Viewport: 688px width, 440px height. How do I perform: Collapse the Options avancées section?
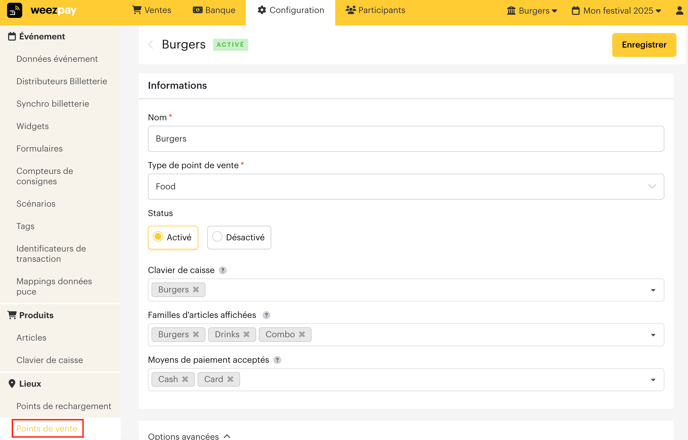[x=189, y=436]
